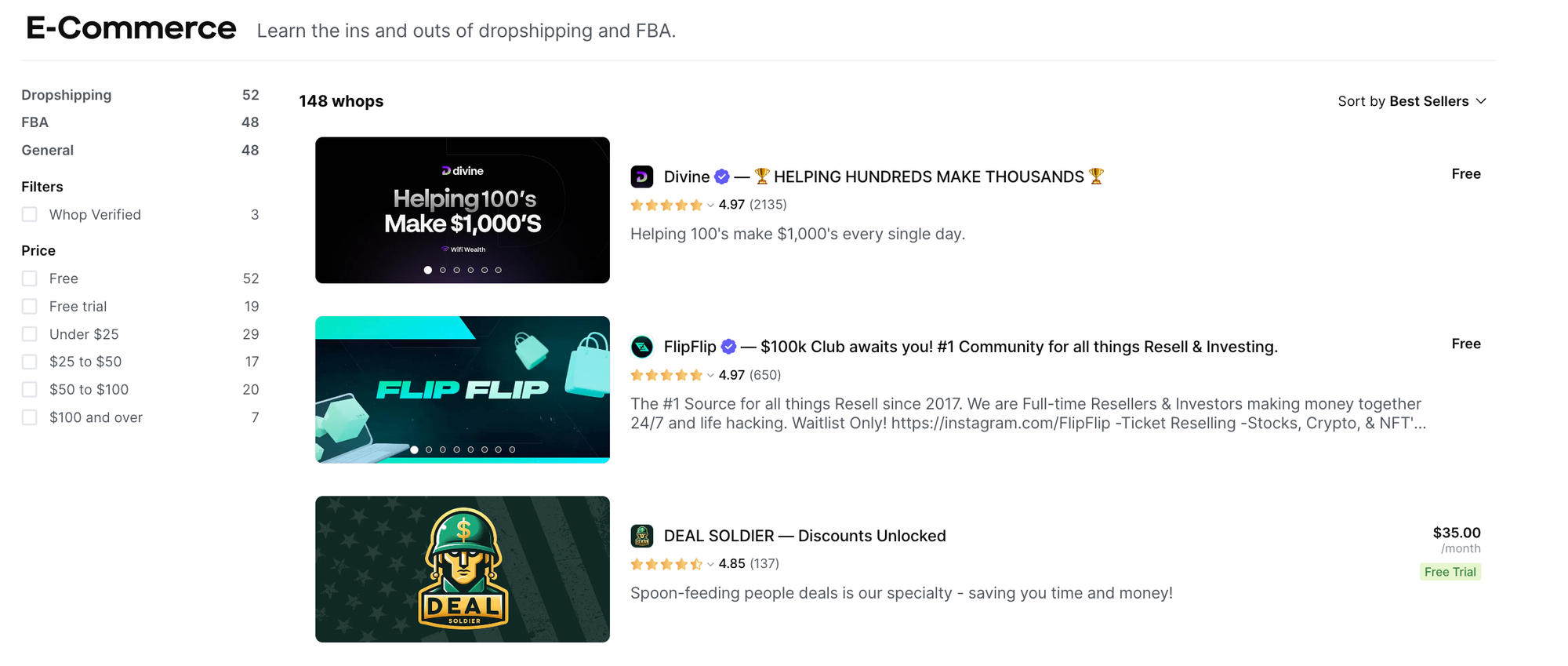
Task: Click FlipFlip's blue verified badge
Action: tap(728, 346)
